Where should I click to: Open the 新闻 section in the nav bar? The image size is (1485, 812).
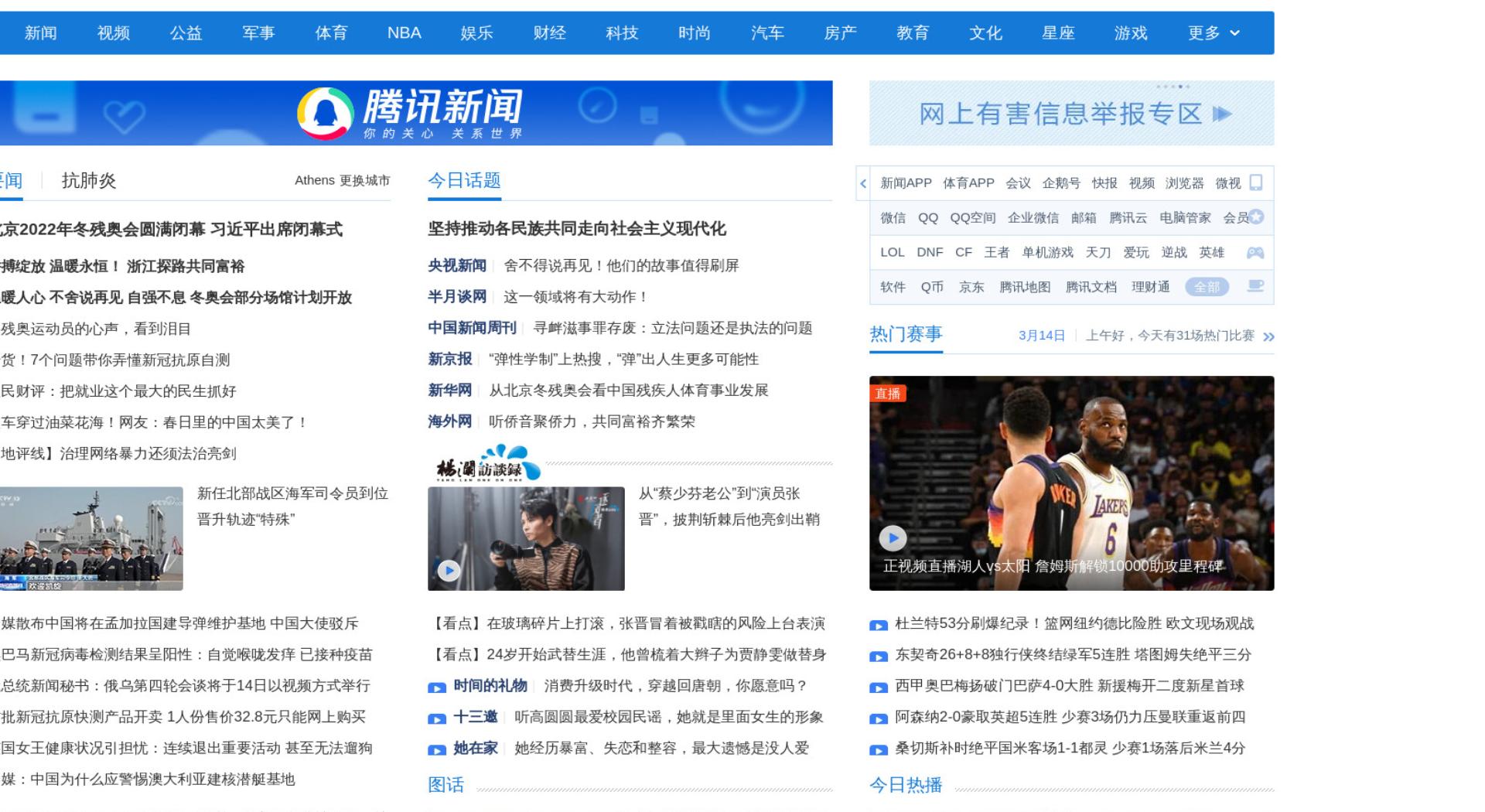pos(40,33)
